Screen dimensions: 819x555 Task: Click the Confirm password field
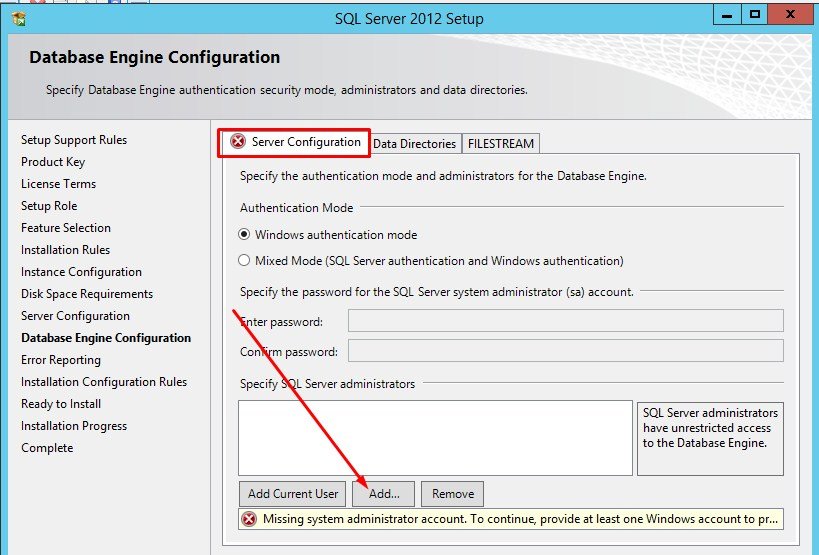[x=566, y=351]
